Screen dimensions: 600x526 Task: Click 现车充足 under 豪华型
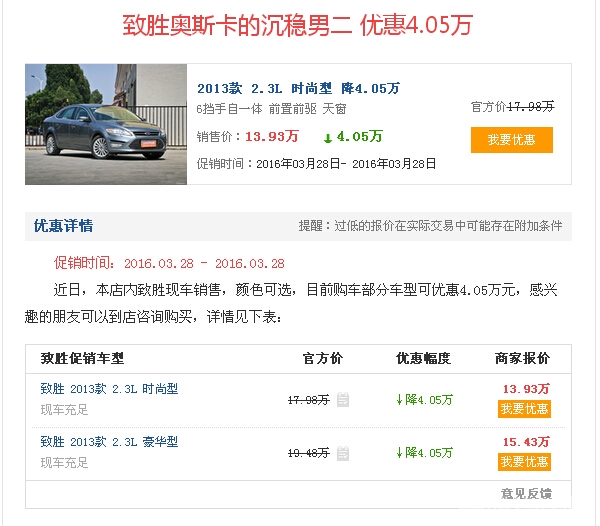pos(64,463)
